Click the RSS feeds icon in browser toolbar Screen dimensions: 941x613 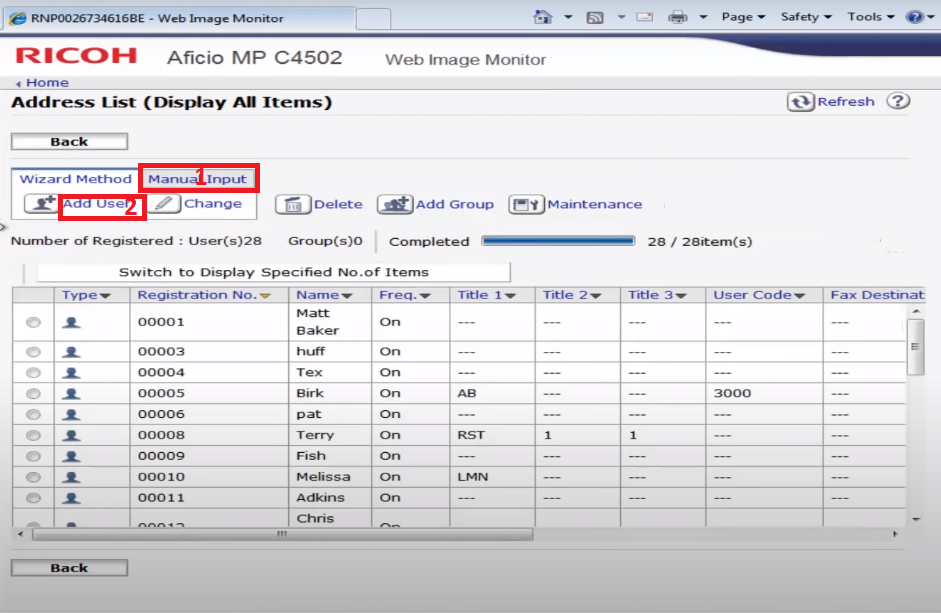point(595,17)
